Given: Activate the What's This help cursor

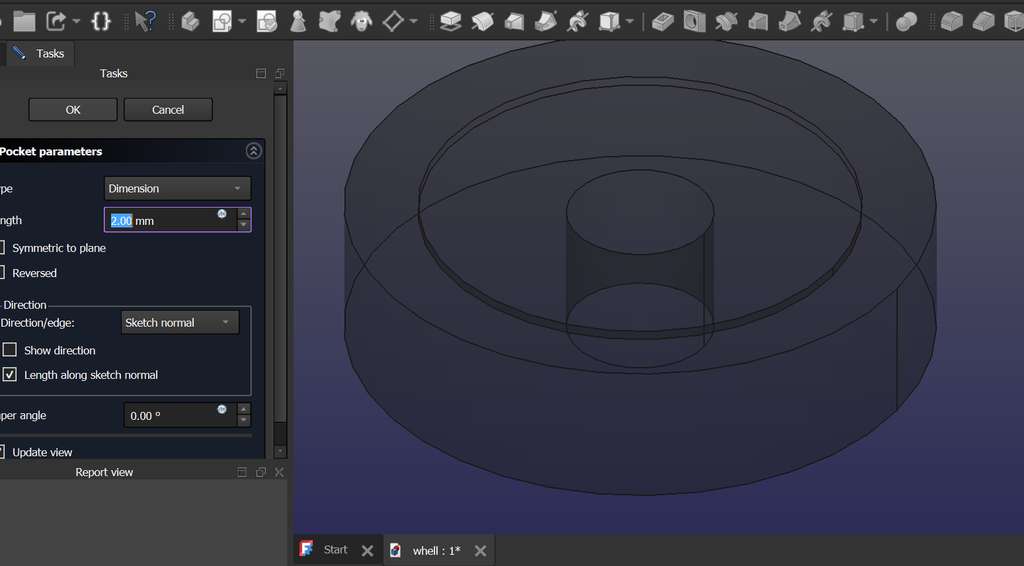Looking at the screenshot, I should [x=144, y=21].
